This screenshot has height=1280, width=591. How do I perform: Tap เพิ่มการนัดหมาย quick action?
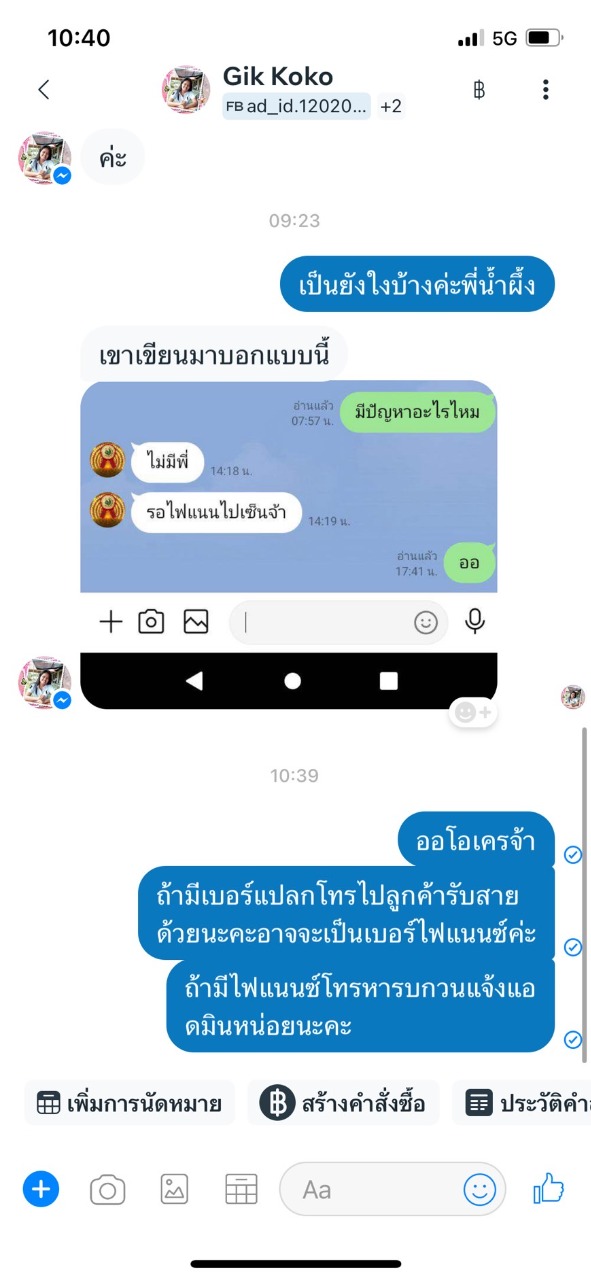coord(129,1103)
